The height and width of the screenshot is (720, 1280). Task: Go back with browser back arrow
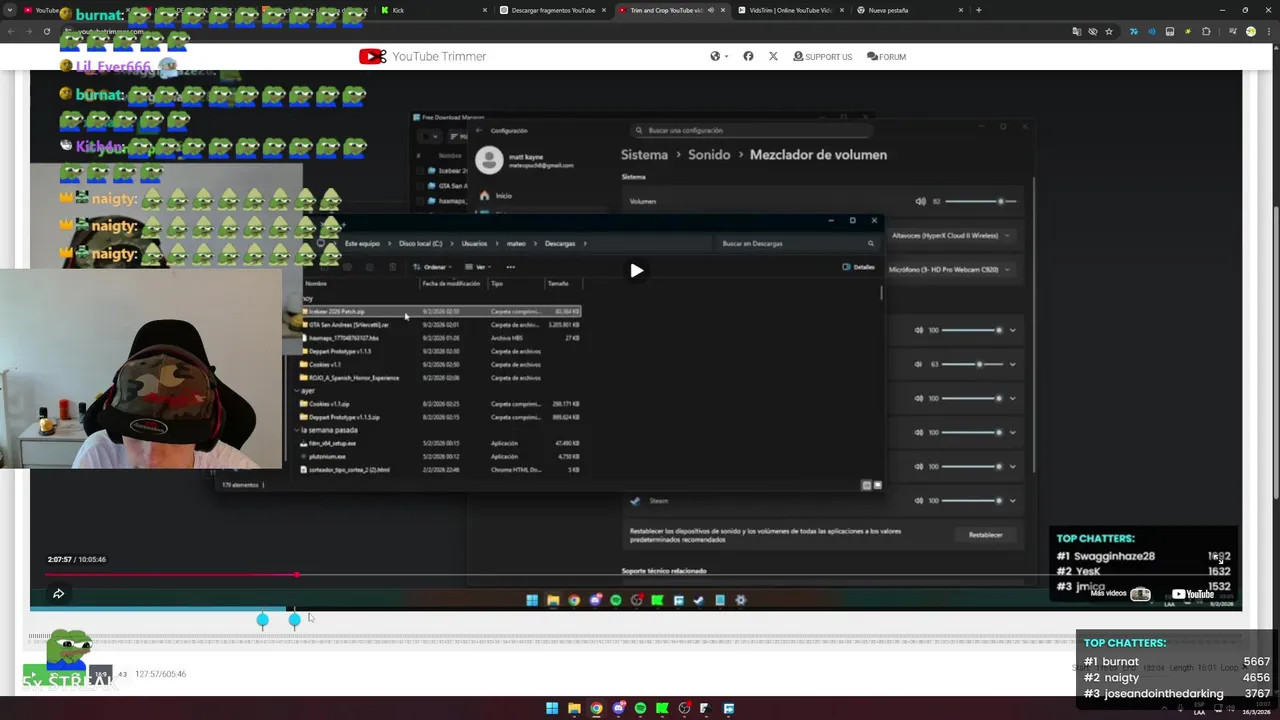click(x=10, y=31)
